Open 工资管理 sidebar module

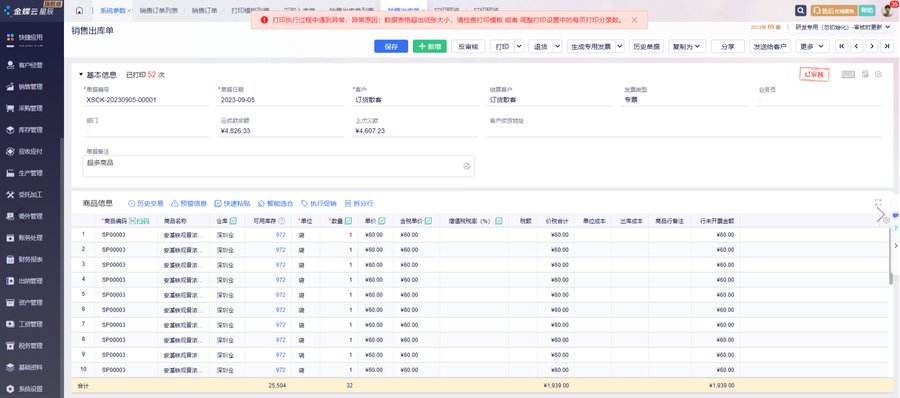pyautogui.click(x=25, y=324)
